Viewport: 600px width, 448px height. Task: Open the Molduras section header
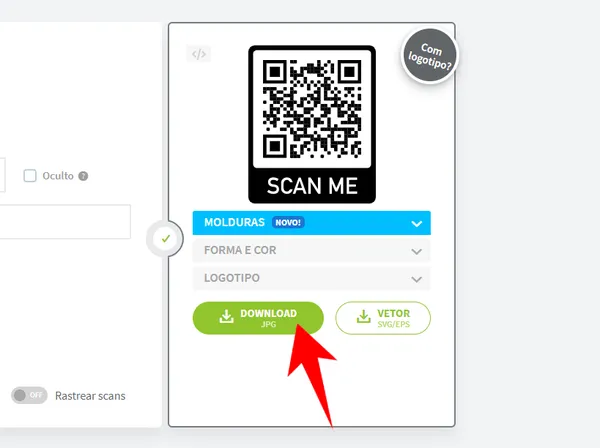pyautogui.click(x=311, y=223)
